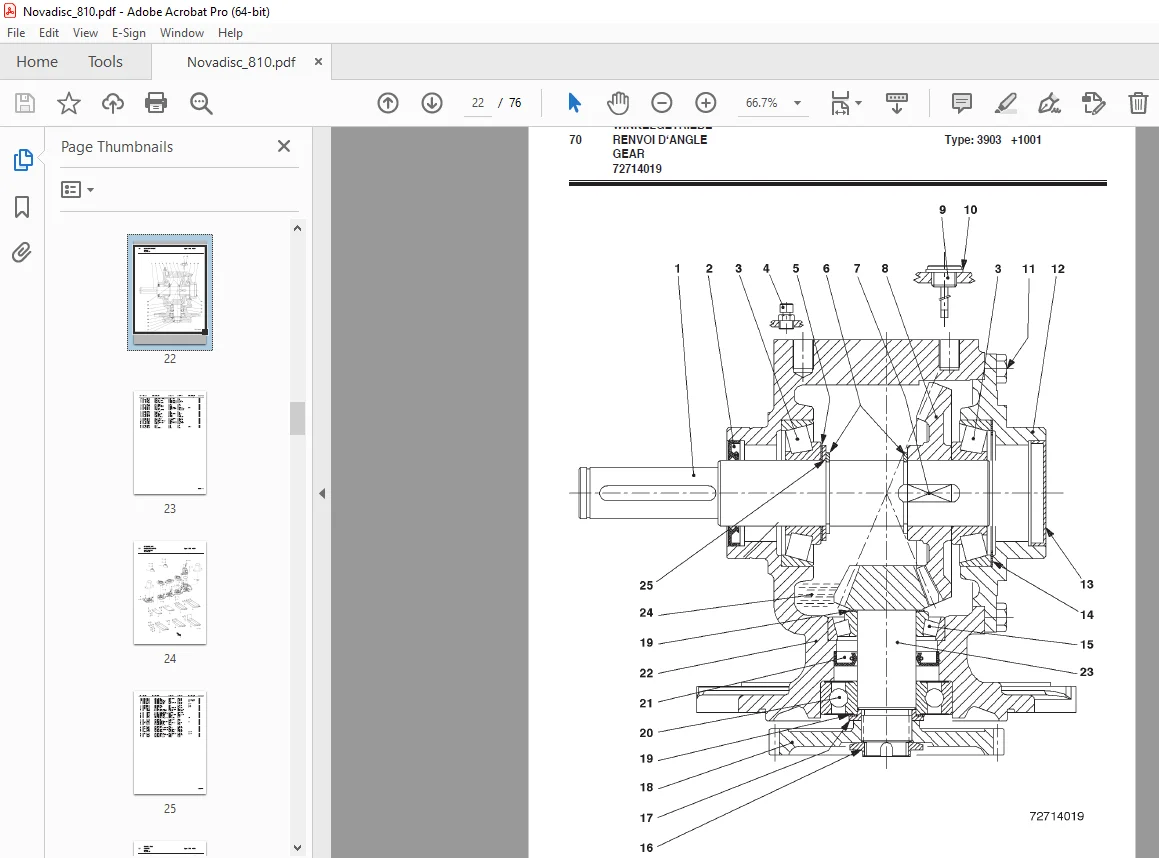The height and width of the screenshot is (858, 1159).
Task: Add a comment note
Action: coord(962,103)
